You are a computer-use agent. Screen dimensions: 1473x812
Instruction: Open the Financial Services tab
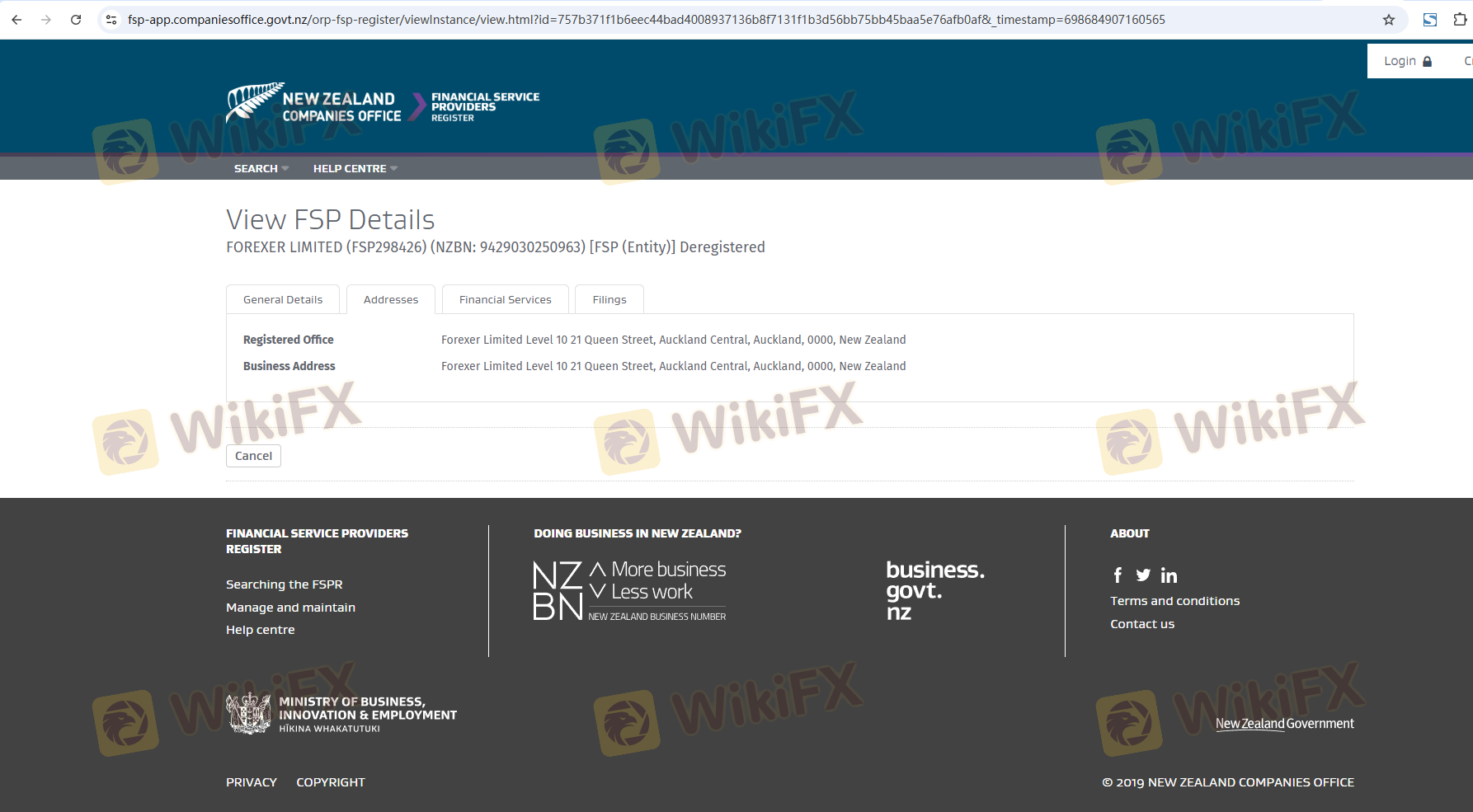[505, 300]
